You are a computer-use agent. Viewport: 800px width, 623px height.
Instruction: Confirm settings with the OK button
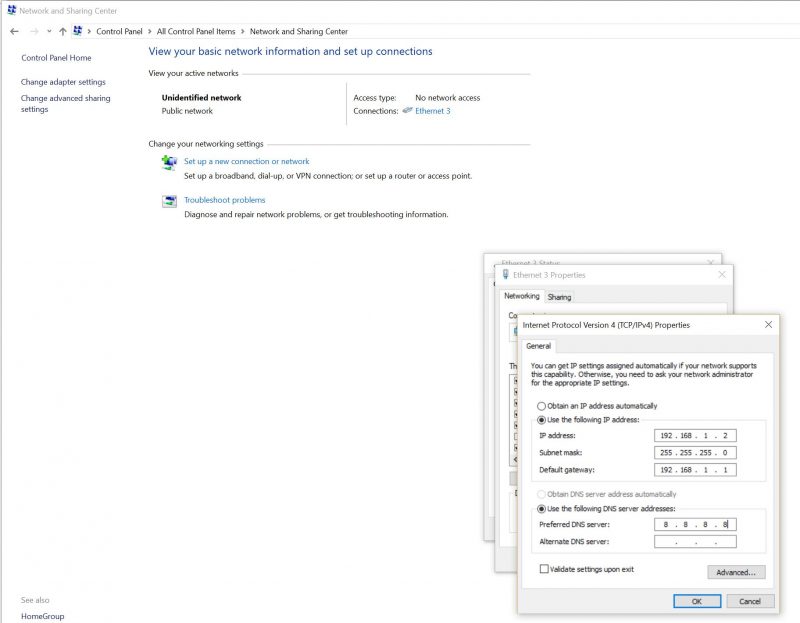[x=696, y=601]
